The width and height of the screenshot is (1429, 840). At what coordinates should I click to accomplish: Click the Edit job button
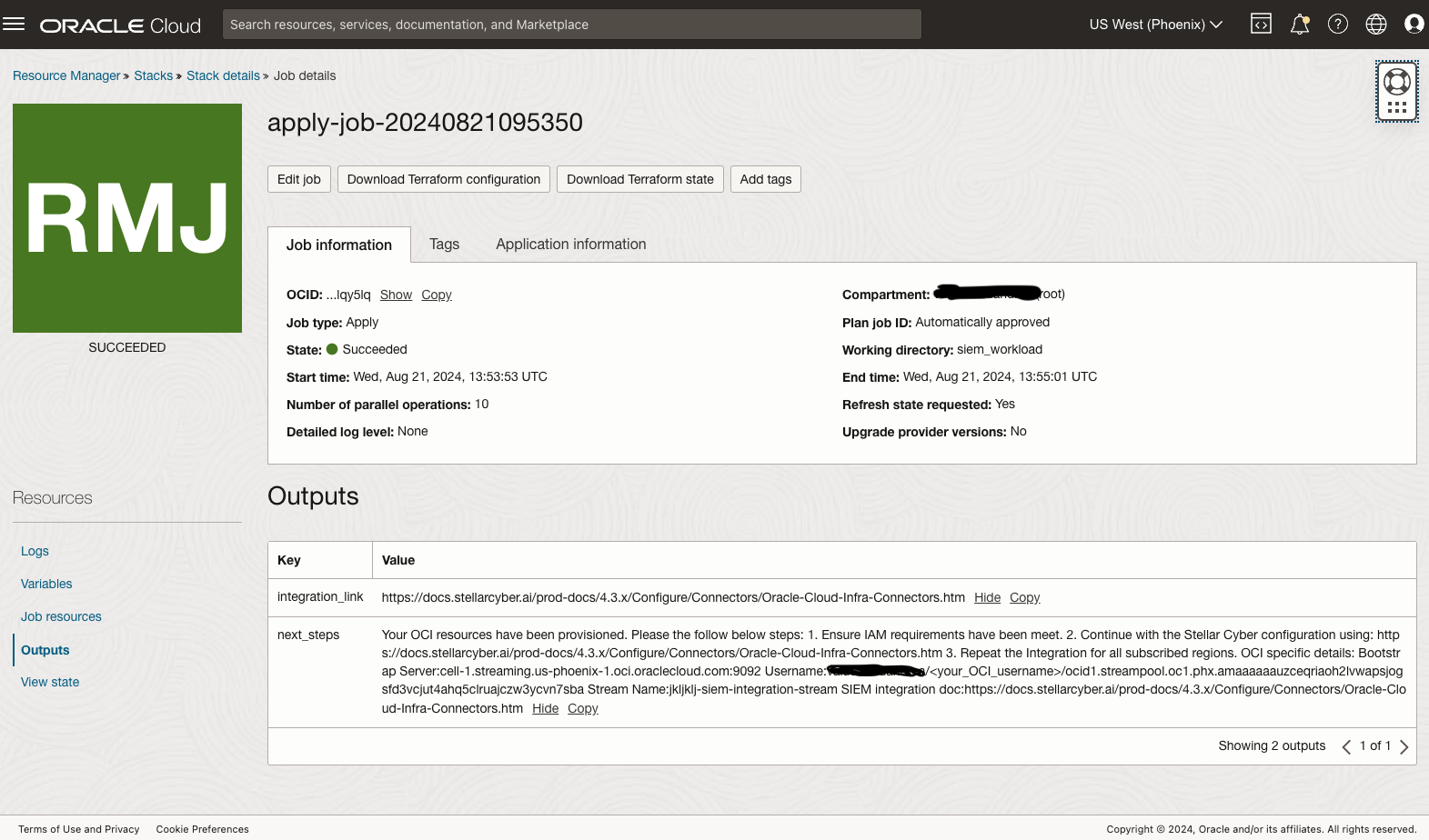click(x=298, y=179)
